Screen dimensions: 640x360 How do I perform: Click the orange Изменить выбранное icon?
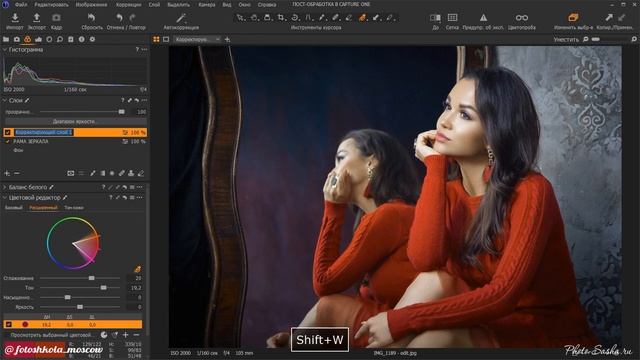[x=573, y=18]
